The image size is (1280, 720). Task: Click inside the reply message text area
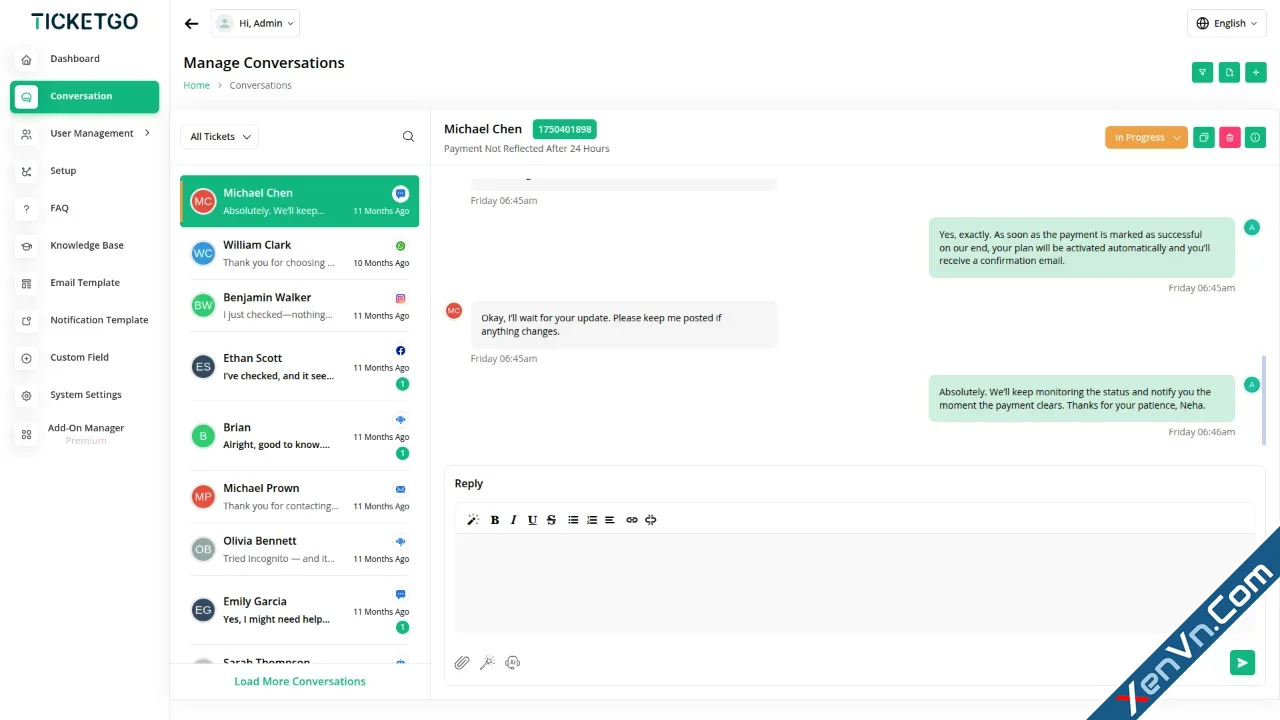pos(855,582)
